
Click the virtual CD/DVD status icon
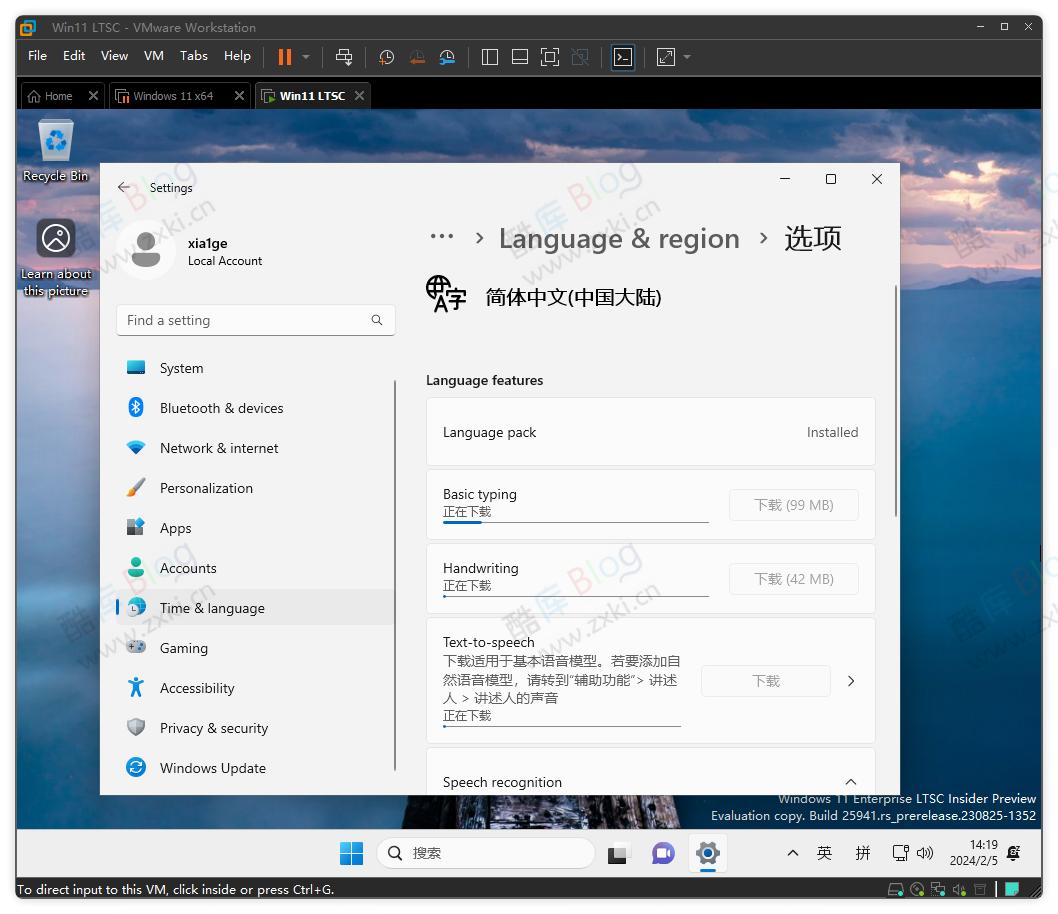[x=916, y=889]
